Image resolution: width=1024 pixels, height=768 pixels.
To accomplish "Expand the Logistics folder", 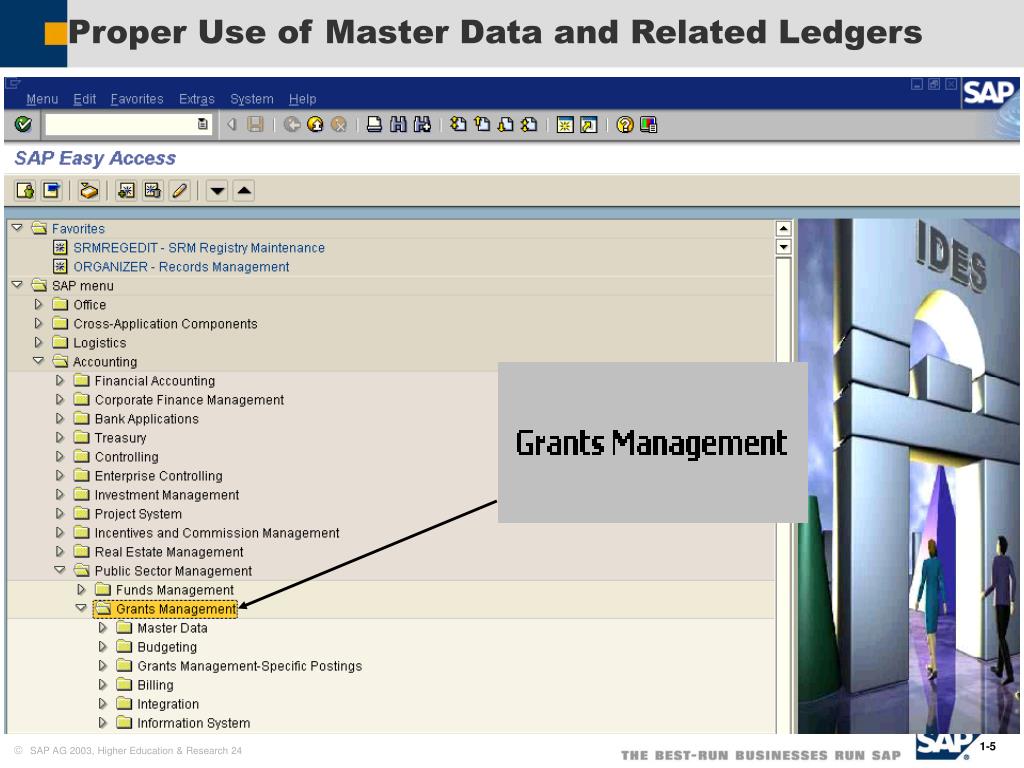I will pyautogui.click(x=38, y=342).
